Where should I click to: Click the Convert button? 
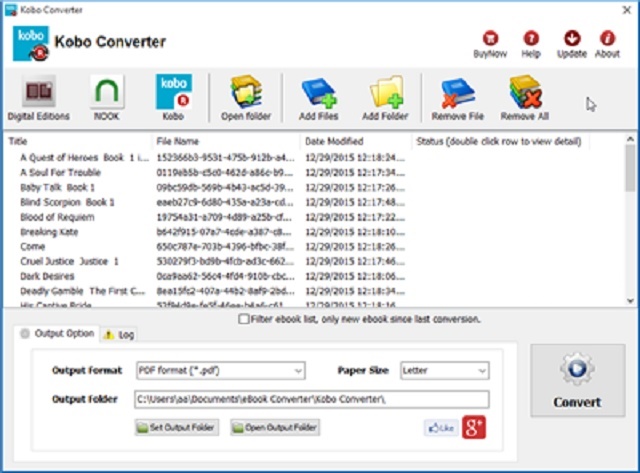pyautogui.click(x=578, y=380)
